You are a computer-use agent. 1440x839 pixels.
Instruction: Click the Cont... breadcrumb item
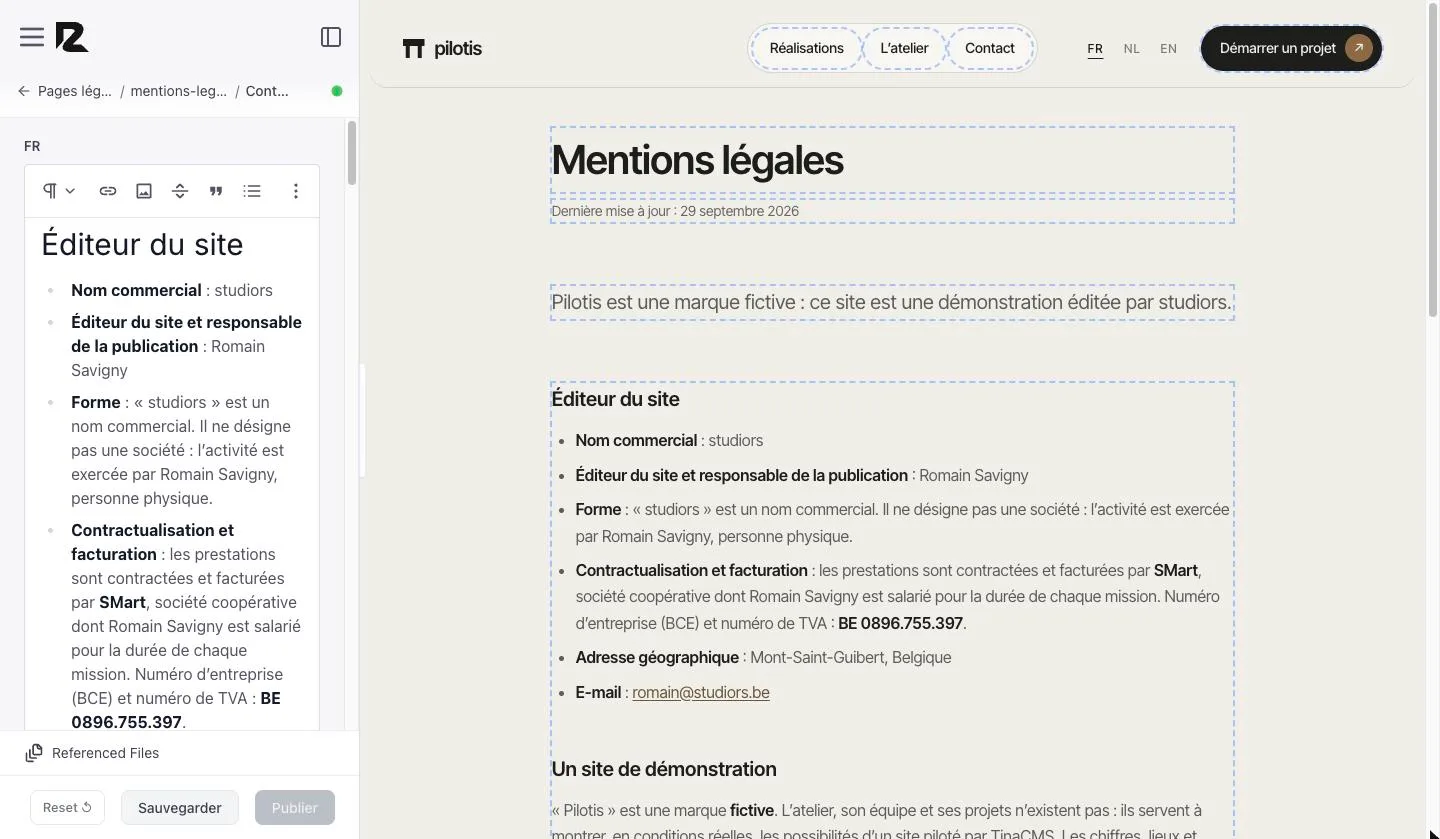267,91
